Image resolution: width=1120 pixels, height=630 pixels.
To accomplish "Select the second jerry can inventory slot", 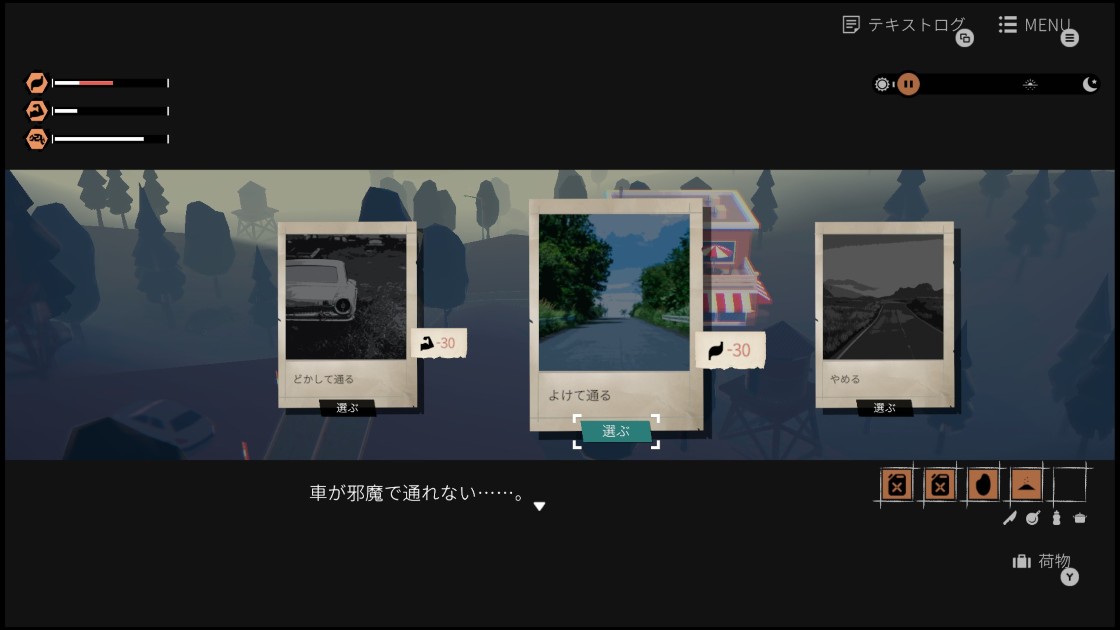I will [x=940, y=485].
